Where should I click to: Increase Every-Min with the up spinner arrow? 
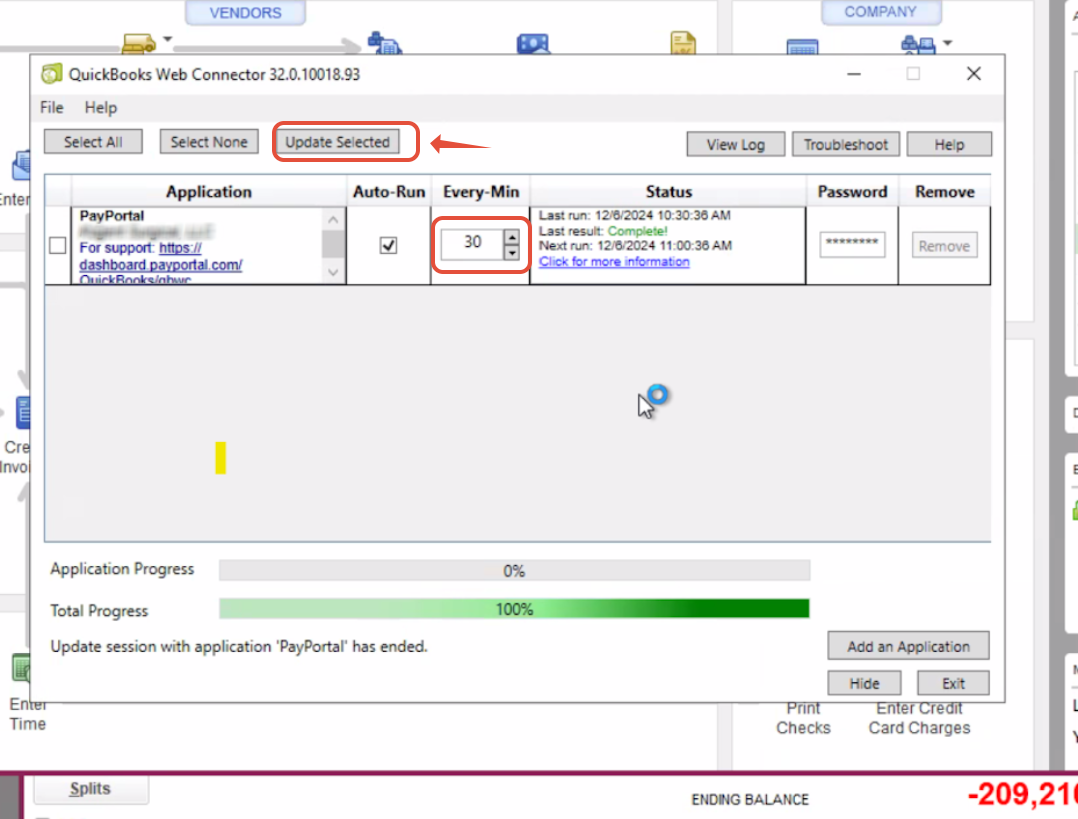(512, 237)
